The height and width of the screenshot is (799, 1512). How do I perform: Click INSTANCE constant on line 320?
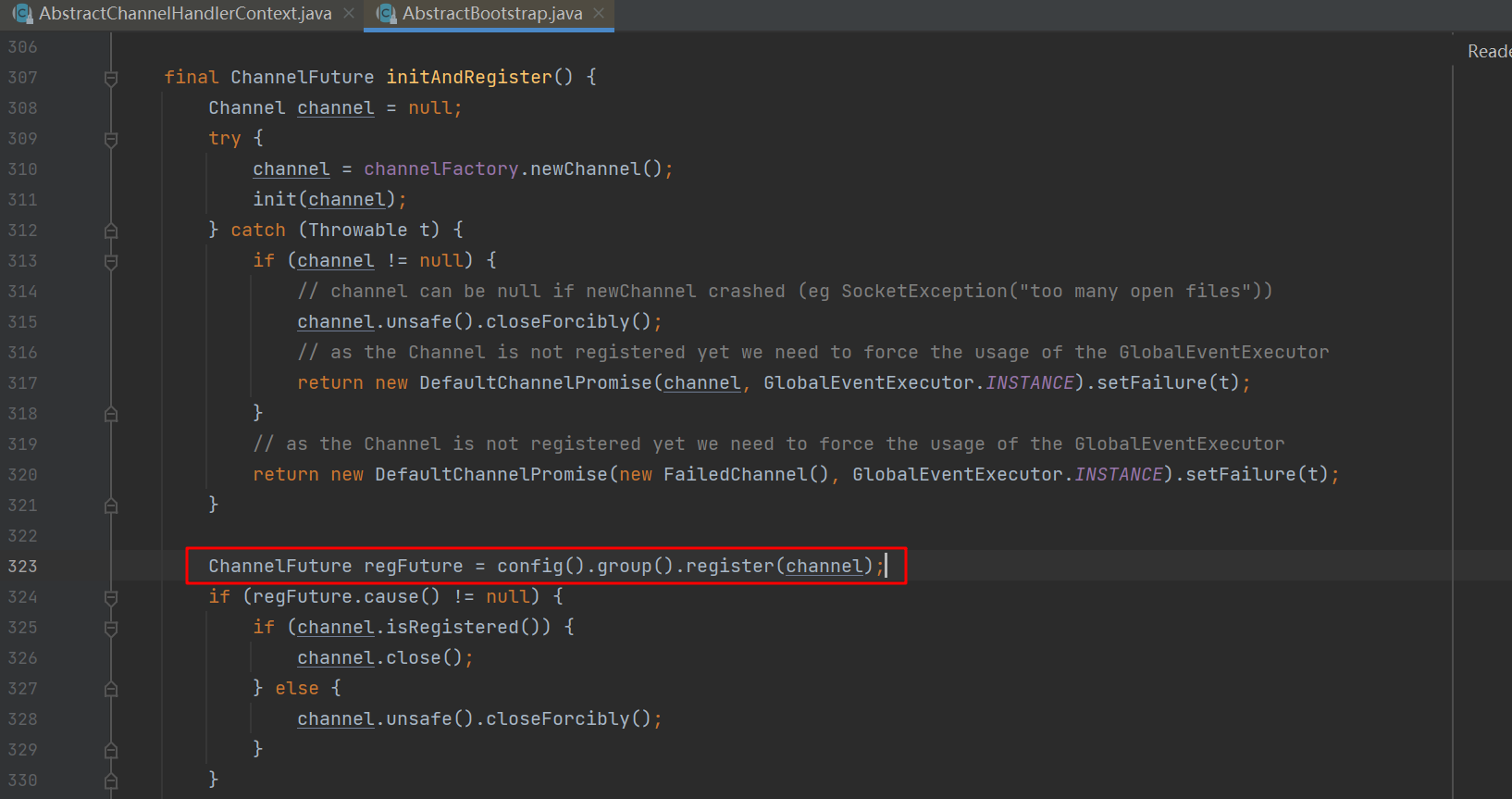click(1119, 475)
